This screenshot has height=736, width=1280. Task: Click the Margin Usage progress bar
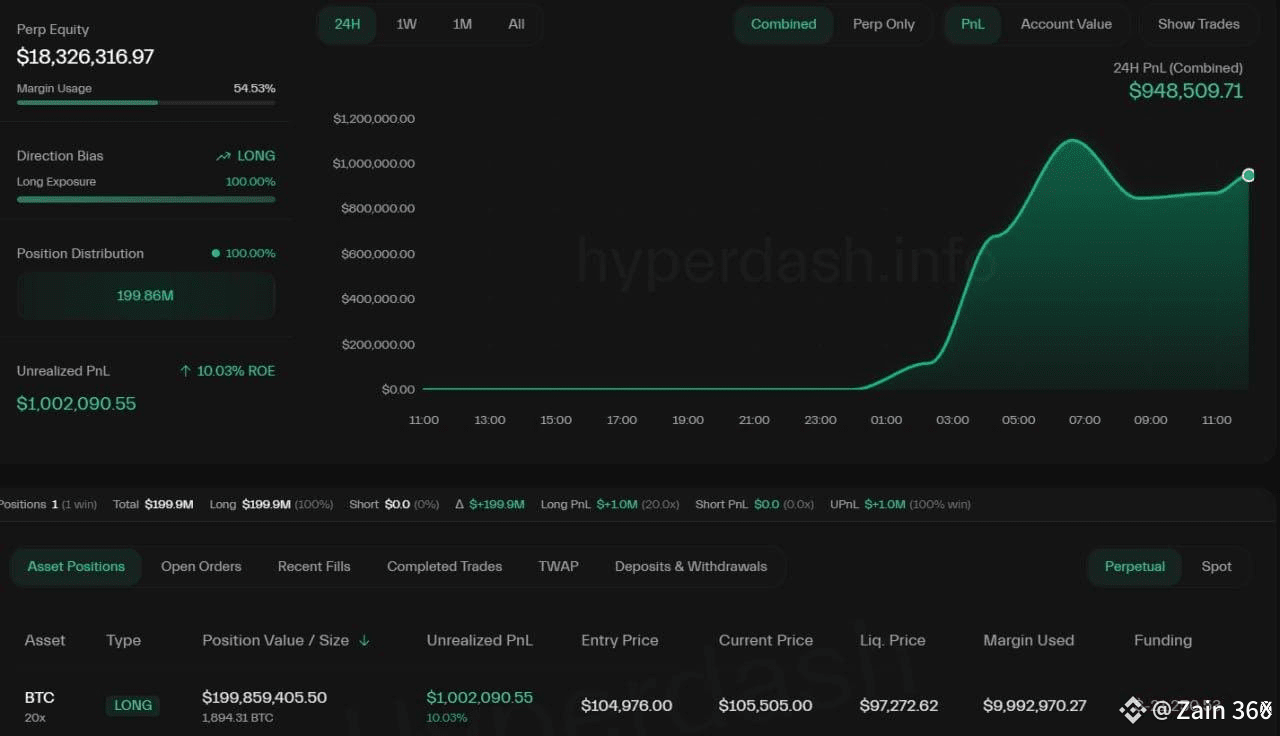146,102
